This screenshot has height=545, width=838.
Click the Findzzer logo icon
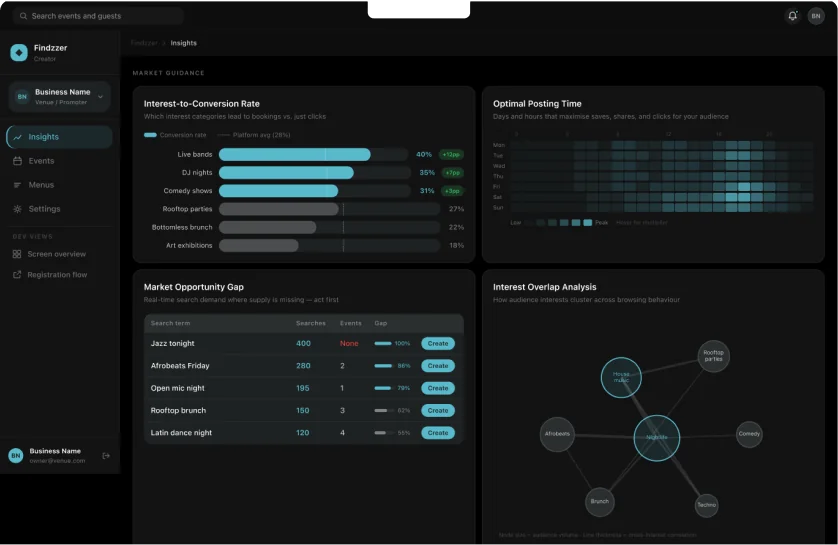[x=19, y=52]
